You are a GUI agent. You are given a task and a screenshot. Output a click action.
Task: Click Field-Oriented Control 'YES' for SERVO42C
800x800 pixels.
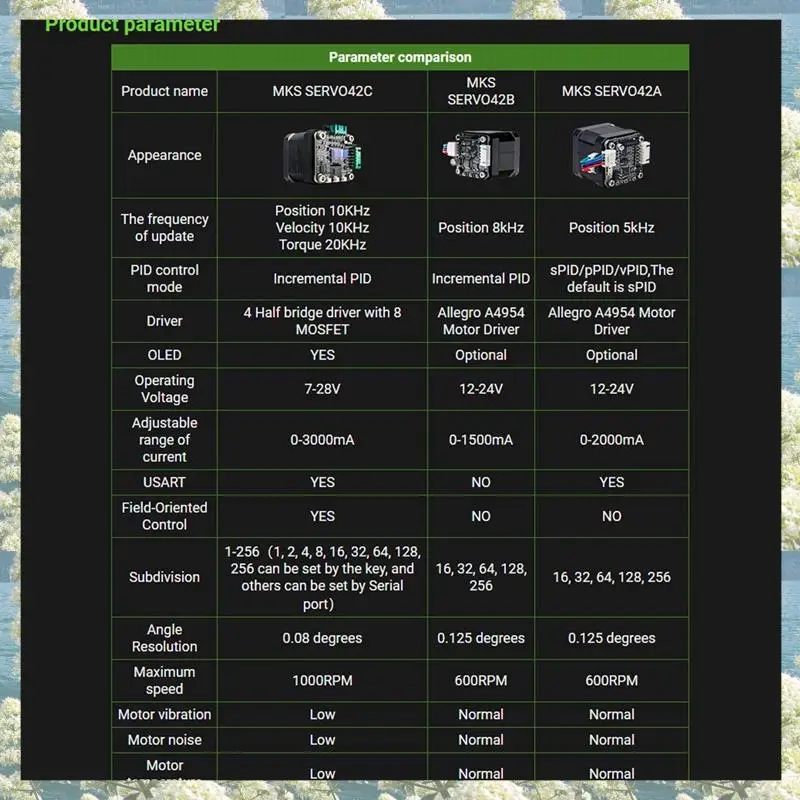[x=322, y=516]
